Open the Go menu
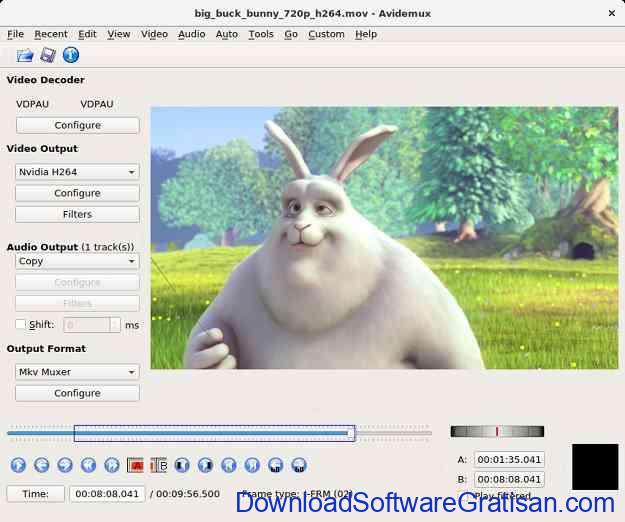The image size is (625, 522). (291, 34)
